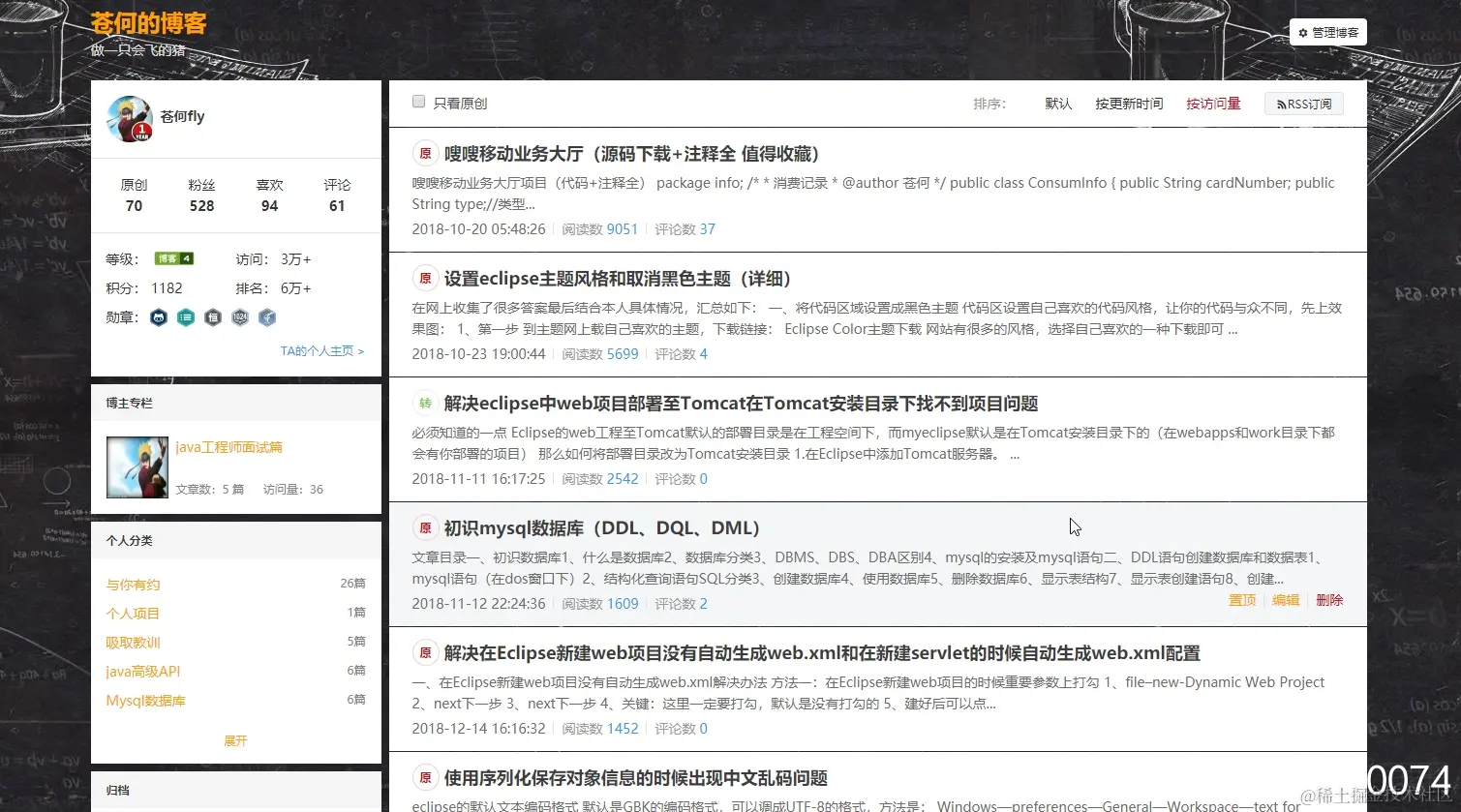
Task: Click the java工程师面试篇 column thumbnail
Action: pos(137,467)
